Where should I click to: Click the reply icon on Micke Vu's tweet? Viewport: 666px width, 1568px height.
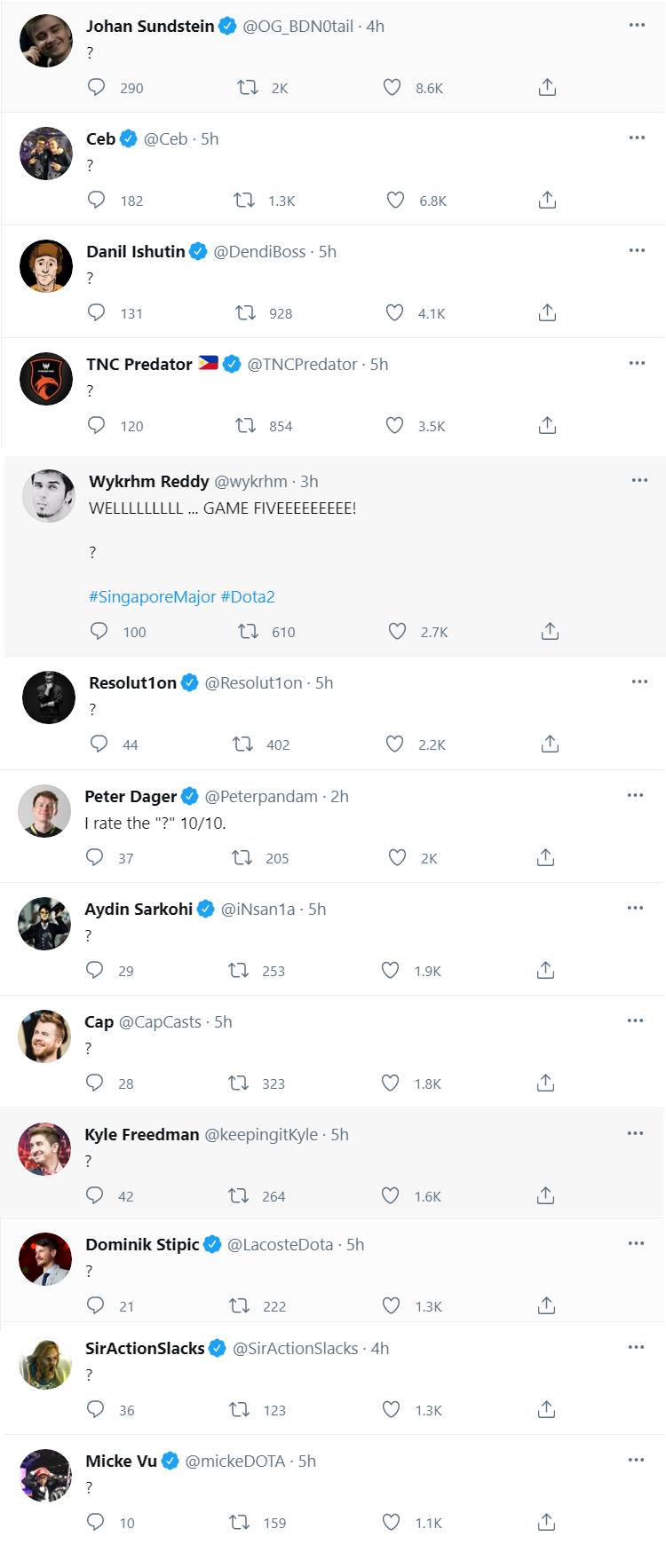96,1522
